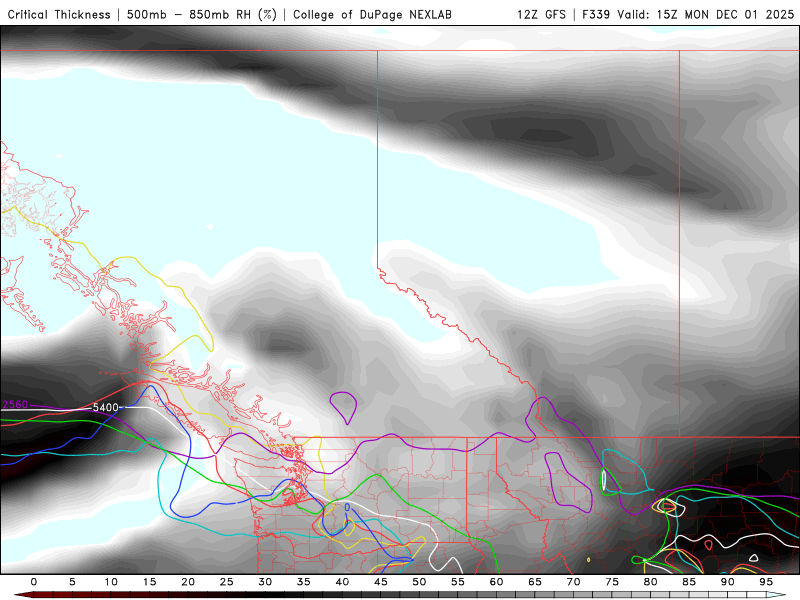The height and width of the screenshot is (600, 800).
Task: Click the "50" value on the RH color scale
Action: click(419, 582)
